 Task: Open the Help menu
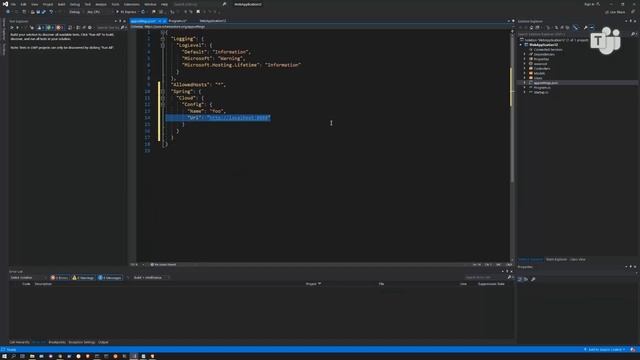164,4
